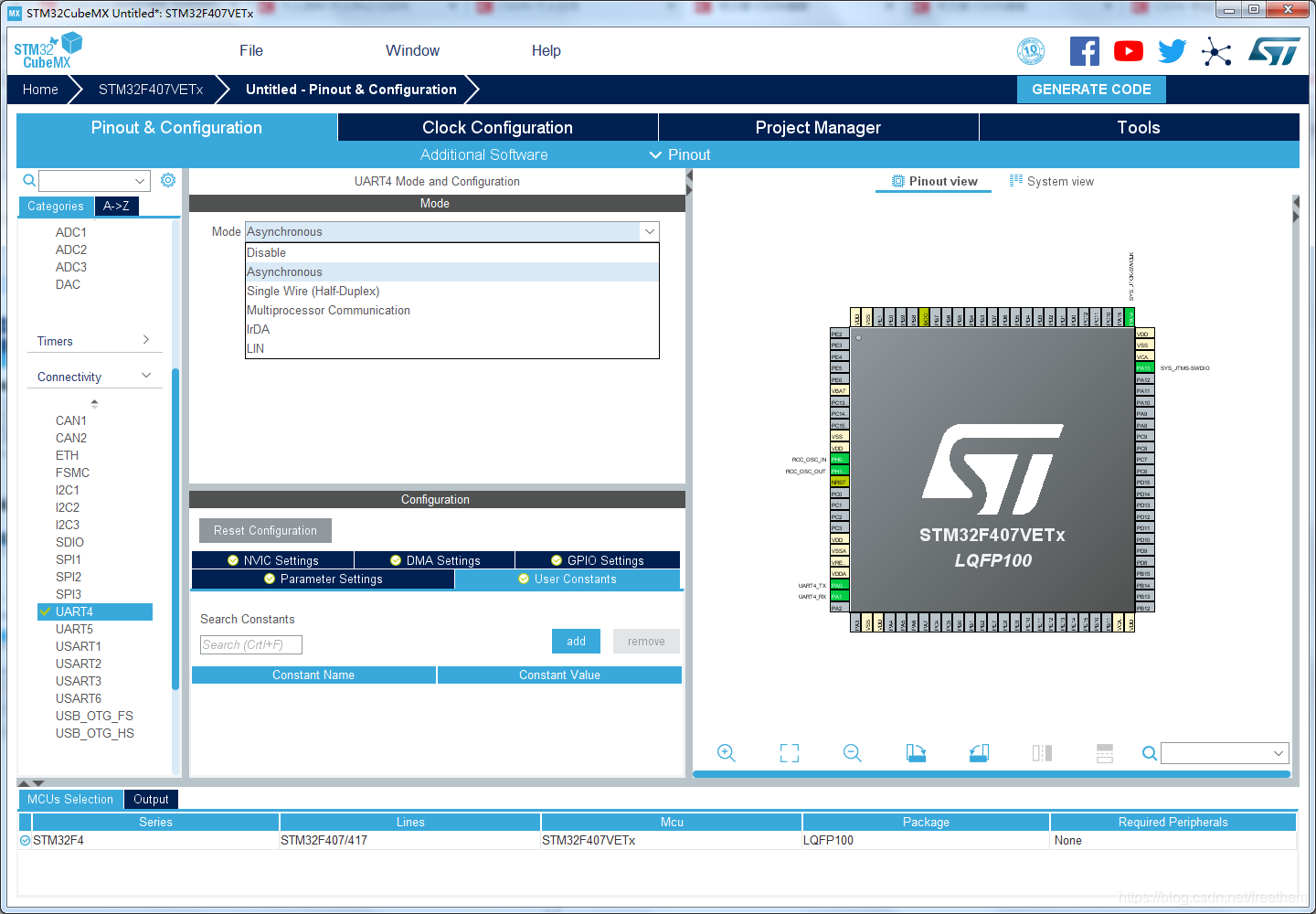Click the magnifier icon in peripheral search

[x=29, y=180]
